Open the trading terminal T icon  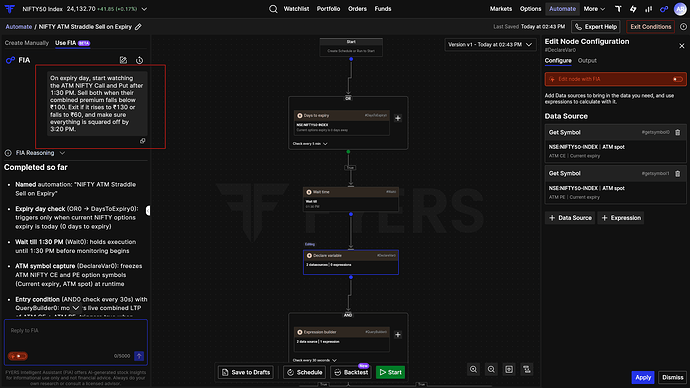[618, 9]
